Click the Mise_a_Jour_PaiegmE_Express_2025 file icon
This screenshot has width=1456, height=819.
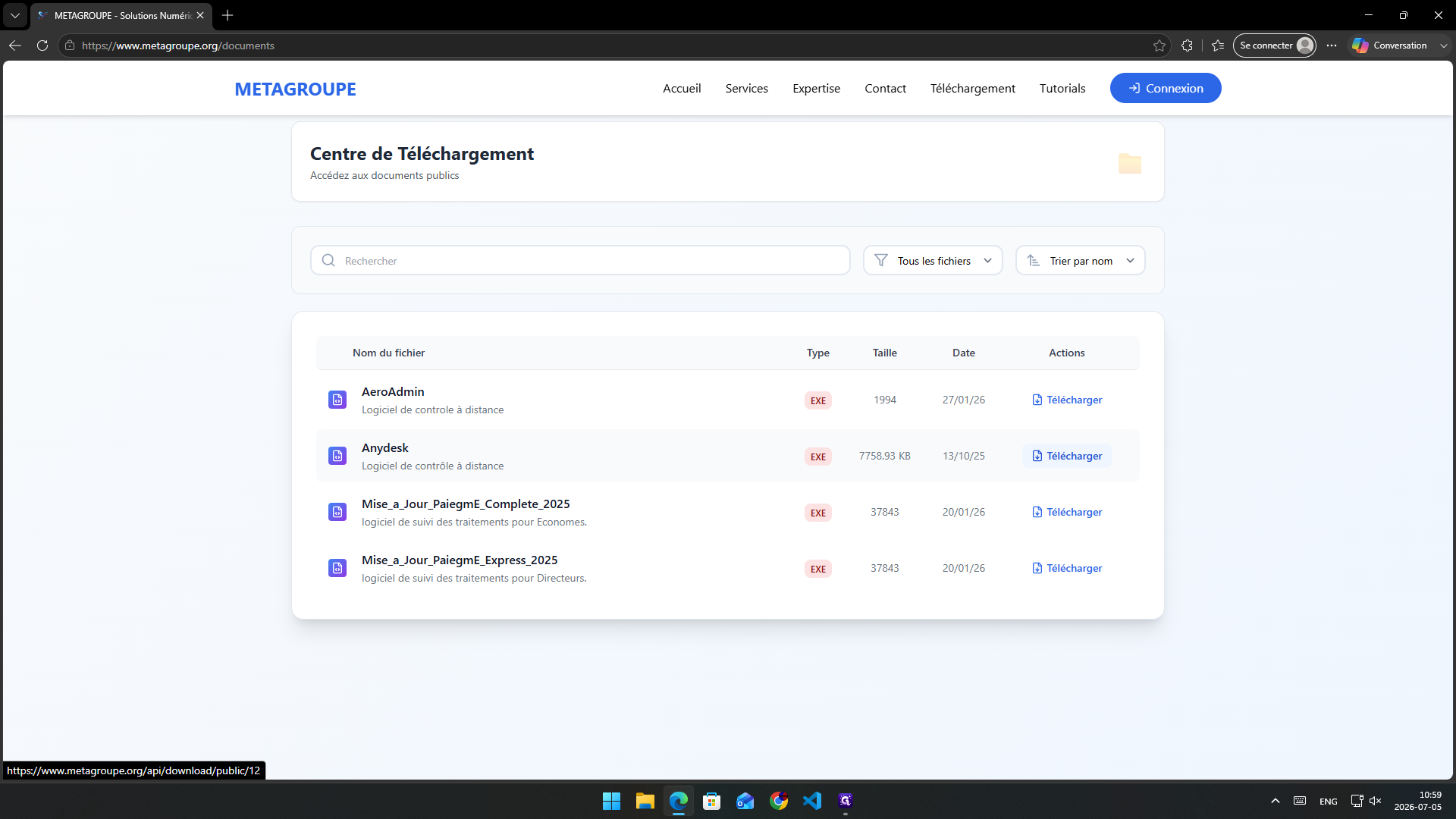click(337, 568)
